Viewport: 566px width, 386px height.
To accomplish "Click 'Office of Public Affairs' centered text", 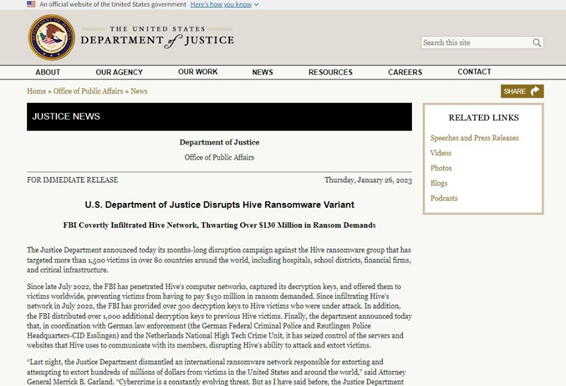I will pos(219,157).
